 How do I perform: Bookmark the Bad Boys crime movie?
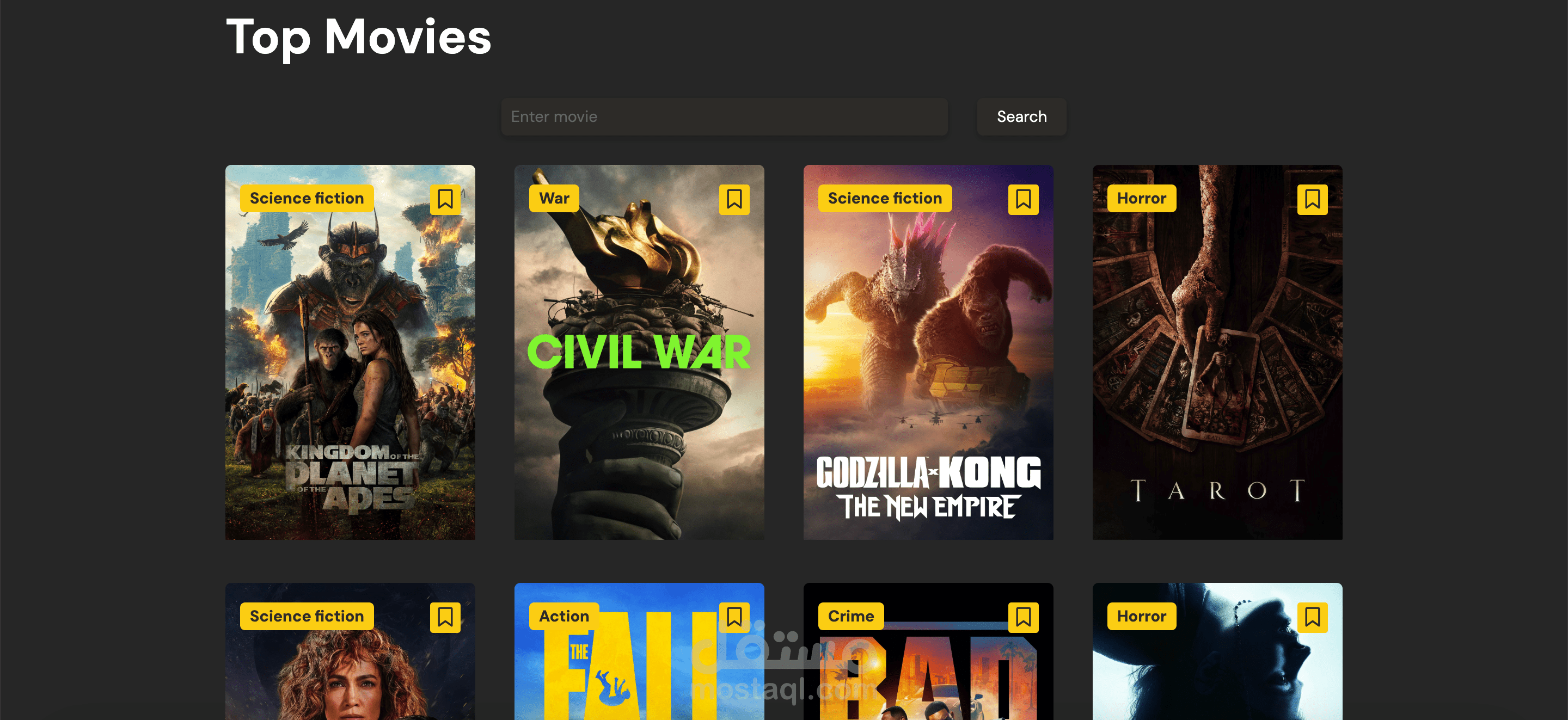[1023, 617]
